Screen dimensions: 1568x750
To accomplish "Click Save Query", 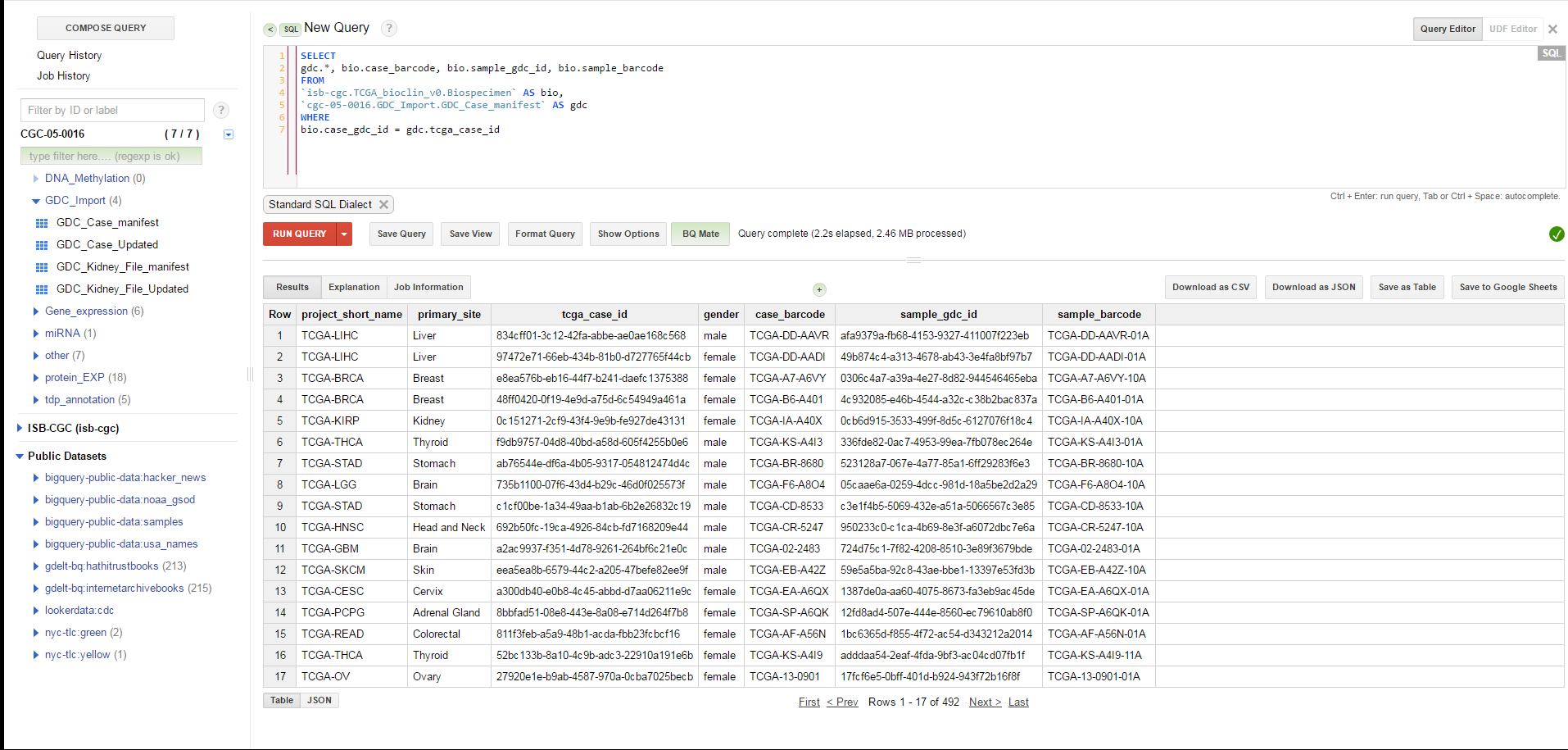I will (x=401, y=234).
